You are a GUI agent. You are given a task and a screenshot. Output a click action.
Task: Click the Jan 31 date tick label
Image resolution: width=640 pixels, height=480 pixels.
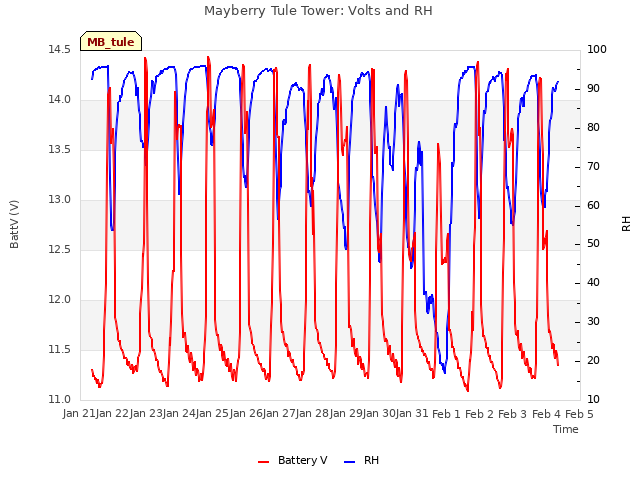point(413,414)
